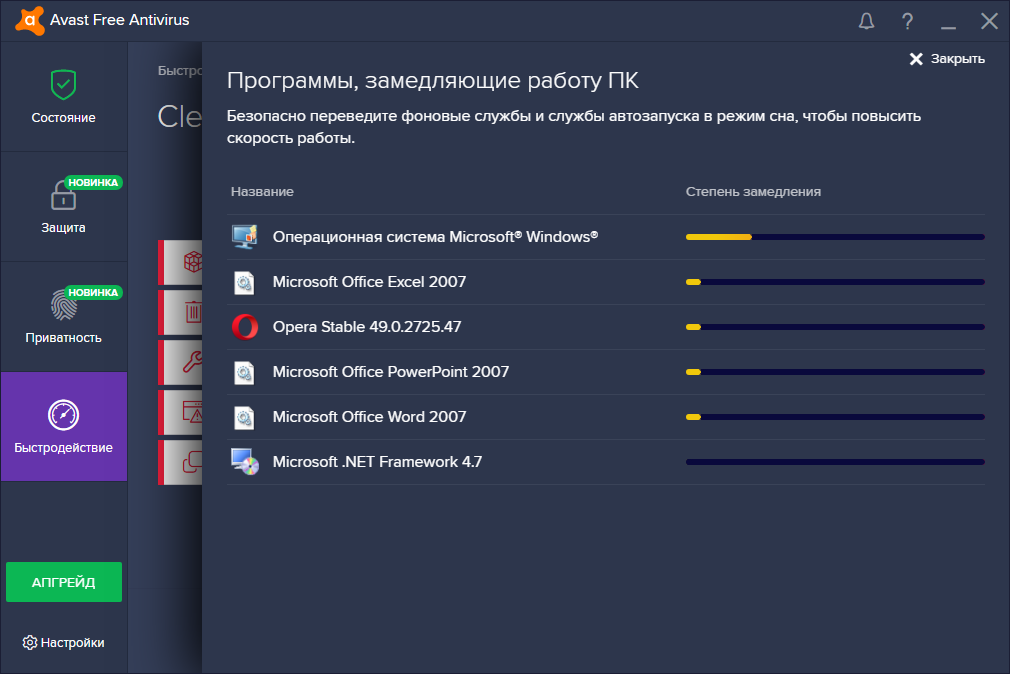Click the Название column header

(262, 192)
